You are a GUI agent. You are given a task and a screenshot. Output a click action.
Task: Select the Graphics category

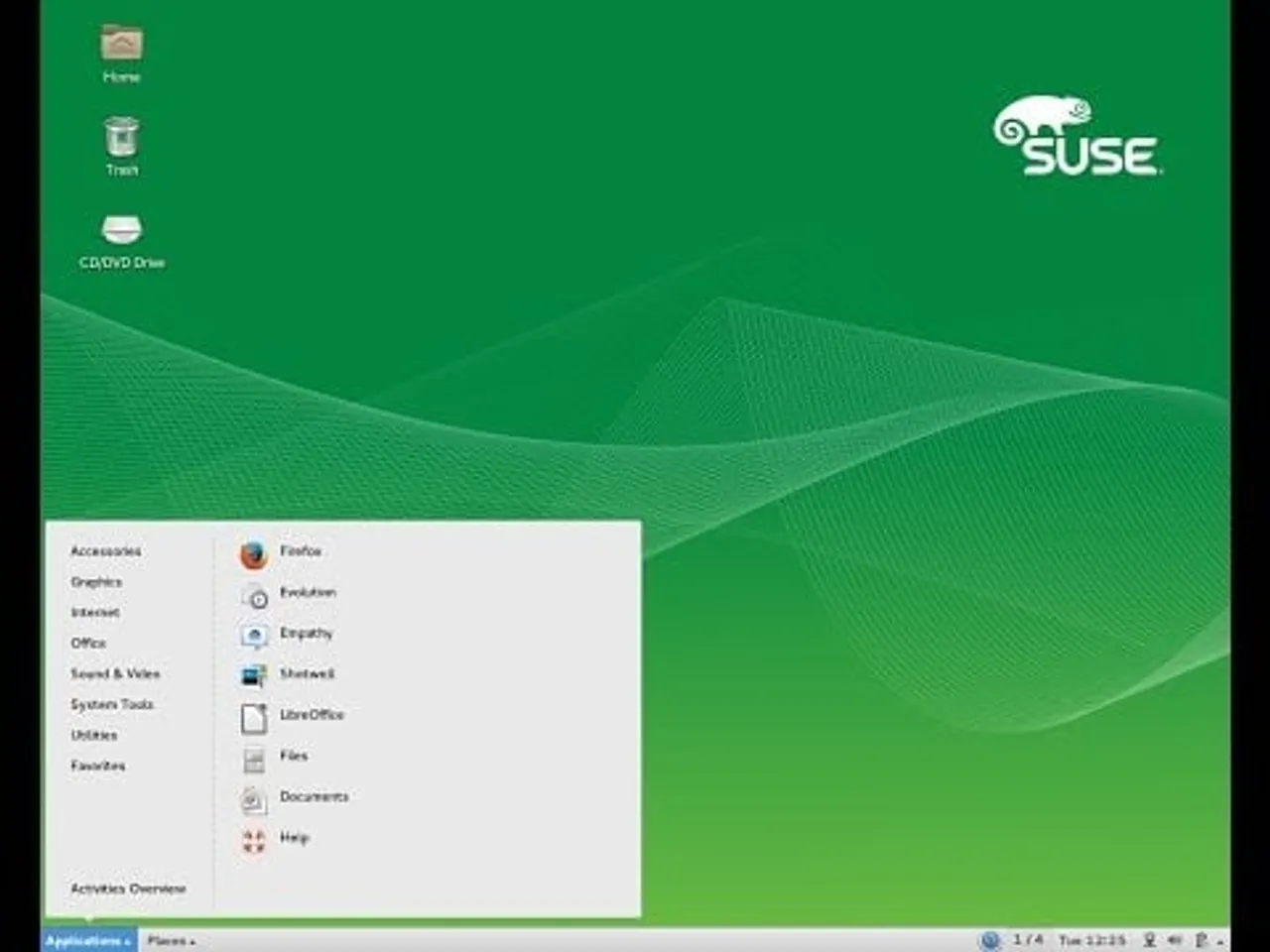pos(96,582)
